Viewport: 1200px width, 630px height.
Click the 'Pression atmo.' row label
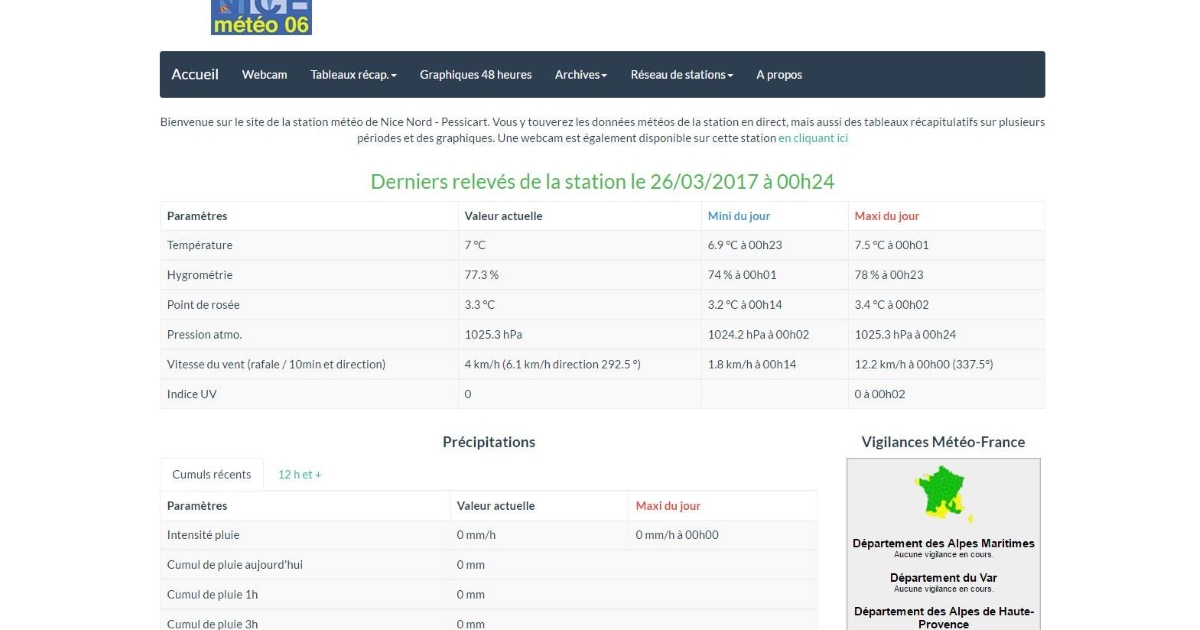204,335
